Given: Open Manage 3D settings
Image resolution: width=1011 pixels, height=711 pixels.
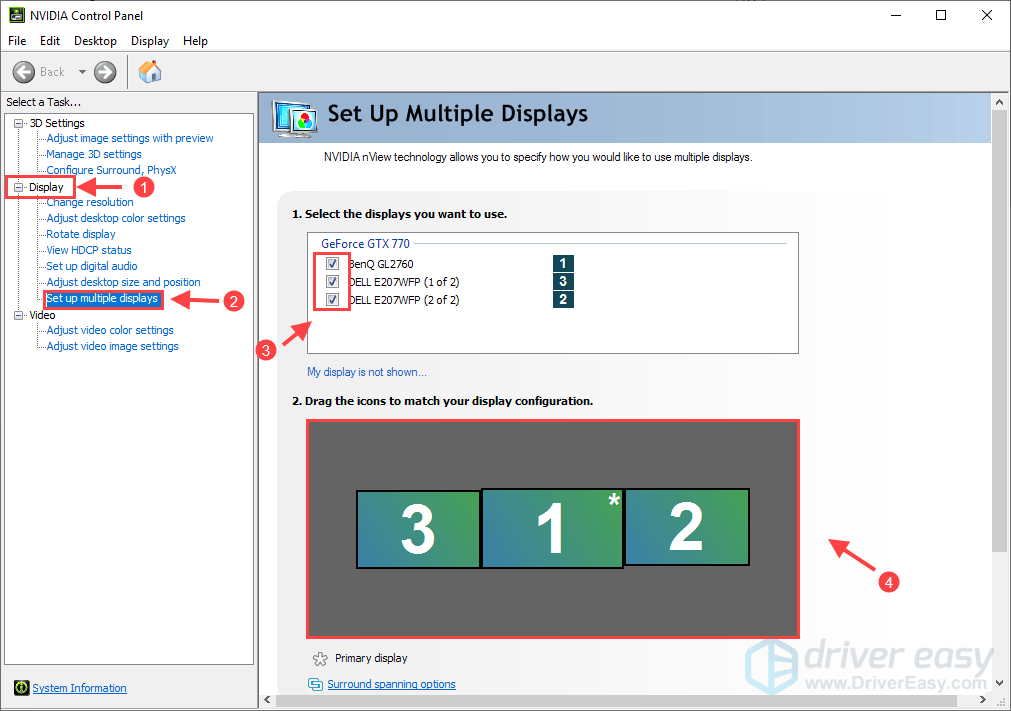Looking at the screenshot, I should point(93,154).
